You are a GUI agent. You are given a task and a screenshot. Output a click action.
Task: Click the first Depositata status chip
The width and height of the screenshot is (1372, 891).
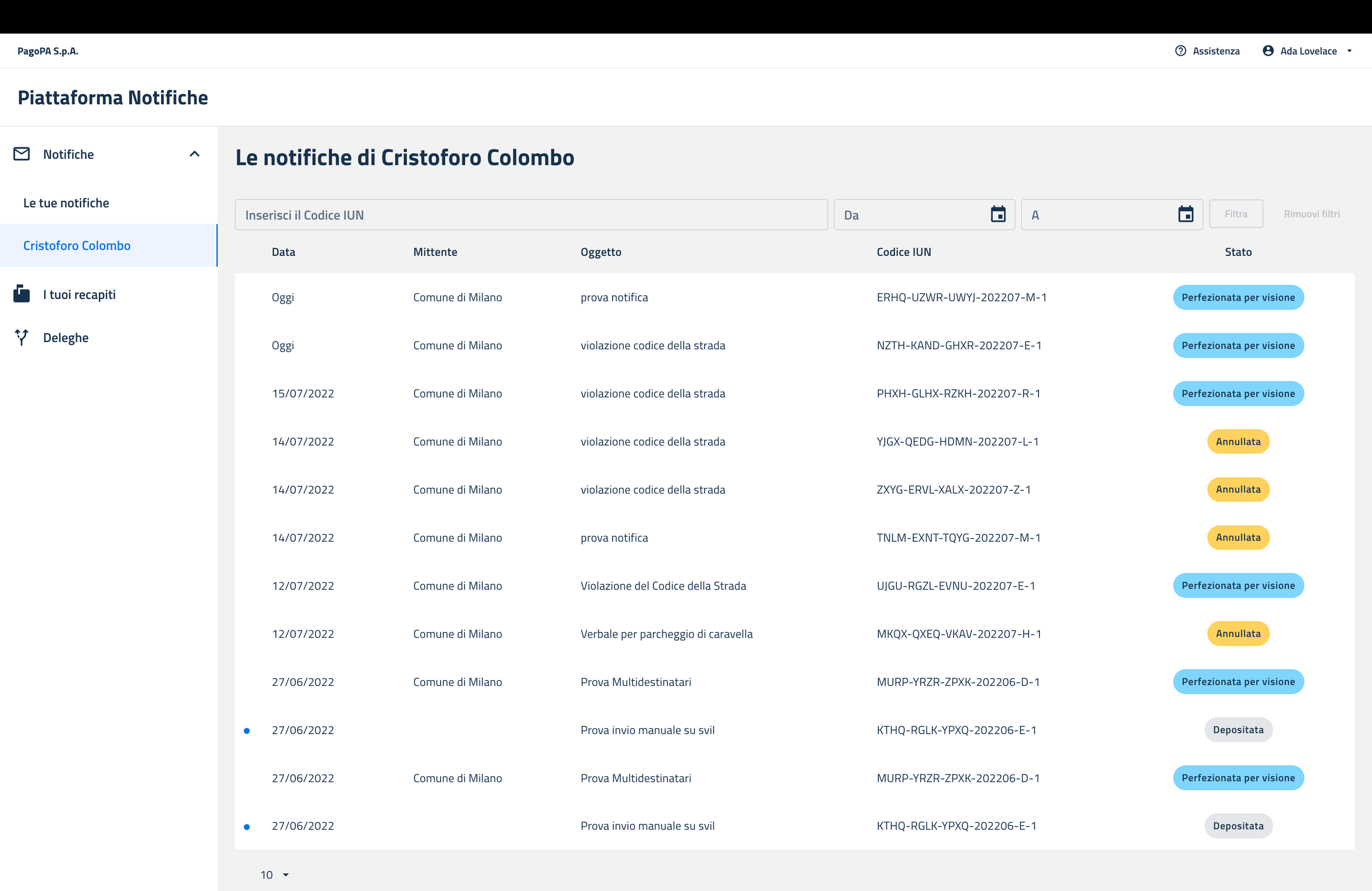(1238, 729)
